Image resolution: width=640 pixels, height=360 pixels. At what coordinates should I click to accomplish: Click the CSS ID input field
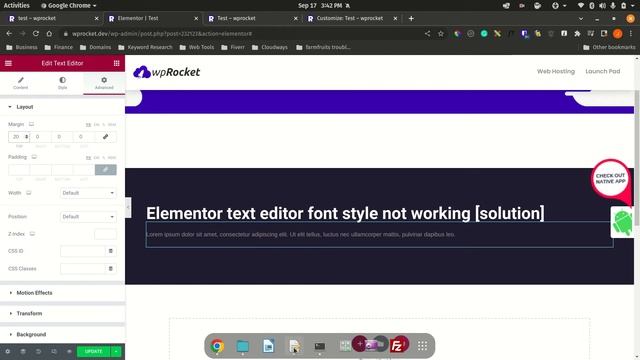point(83,251)
